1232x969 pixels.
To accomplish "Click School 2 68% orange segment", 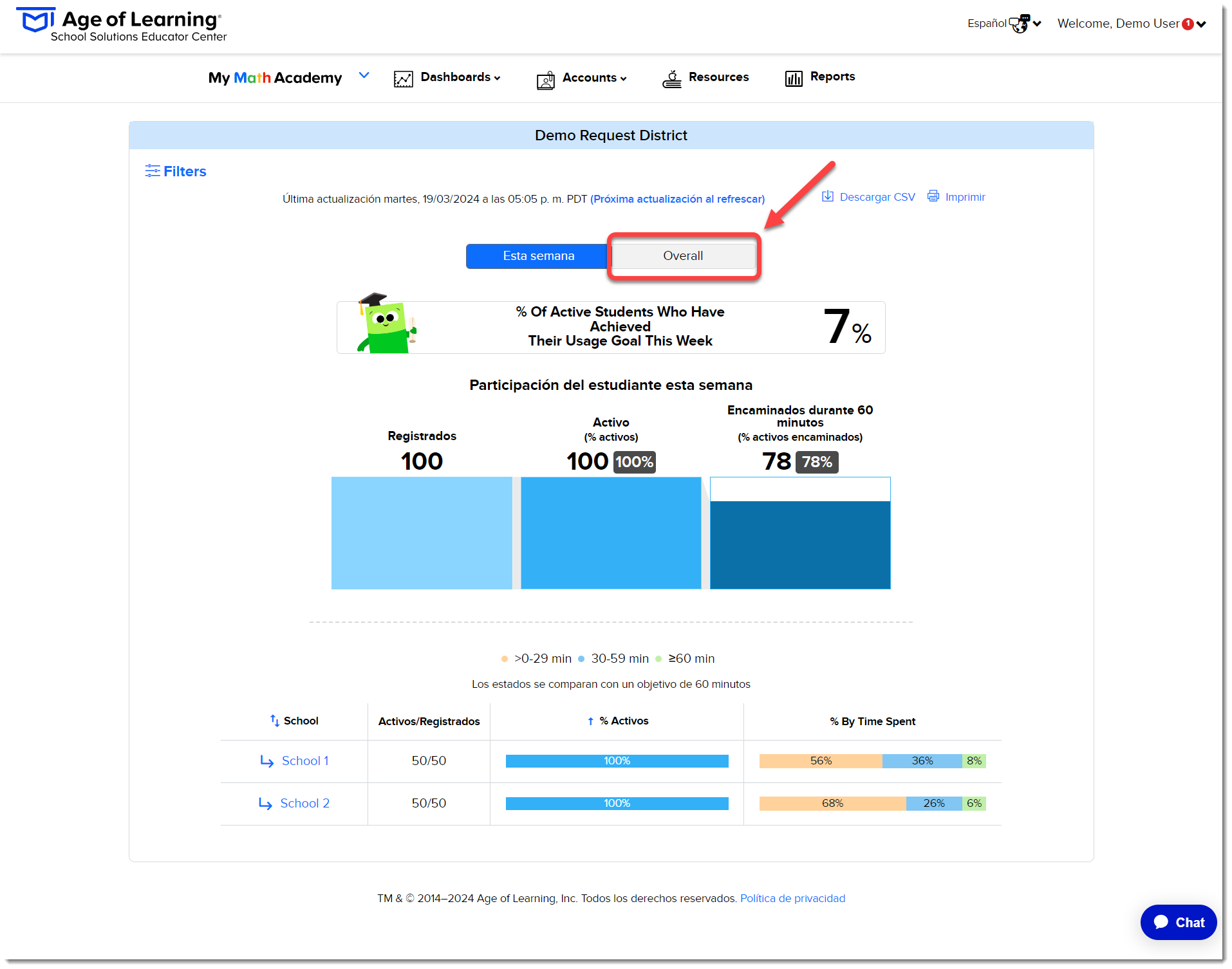I will pos(832,804).
